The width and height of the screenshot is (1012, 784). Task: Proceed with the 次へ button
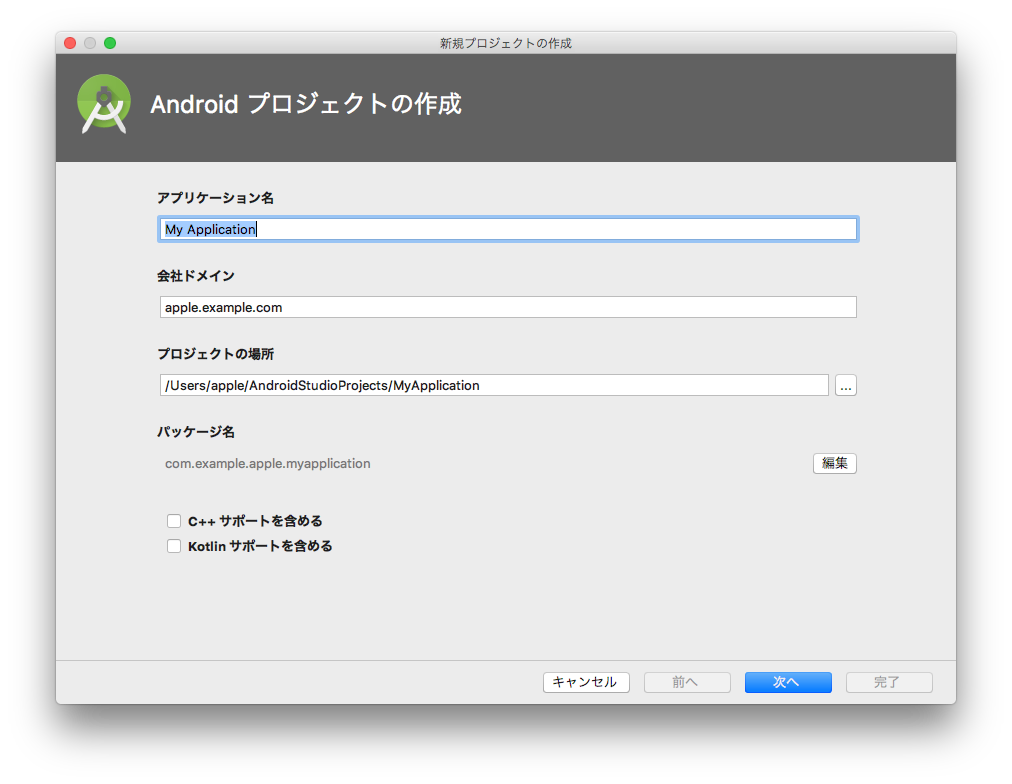[787, 682]
